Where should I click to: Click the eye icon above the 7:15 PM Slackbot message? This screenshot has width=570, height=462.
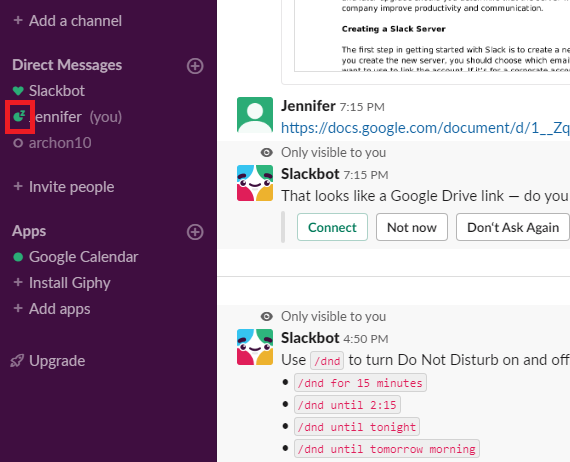coord(267,153)
